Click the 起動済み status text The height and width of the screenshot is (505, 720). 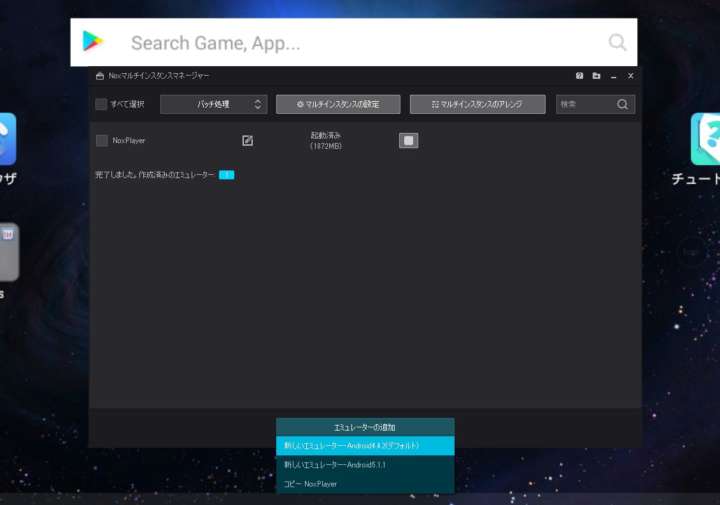click(x=326, y=135)
